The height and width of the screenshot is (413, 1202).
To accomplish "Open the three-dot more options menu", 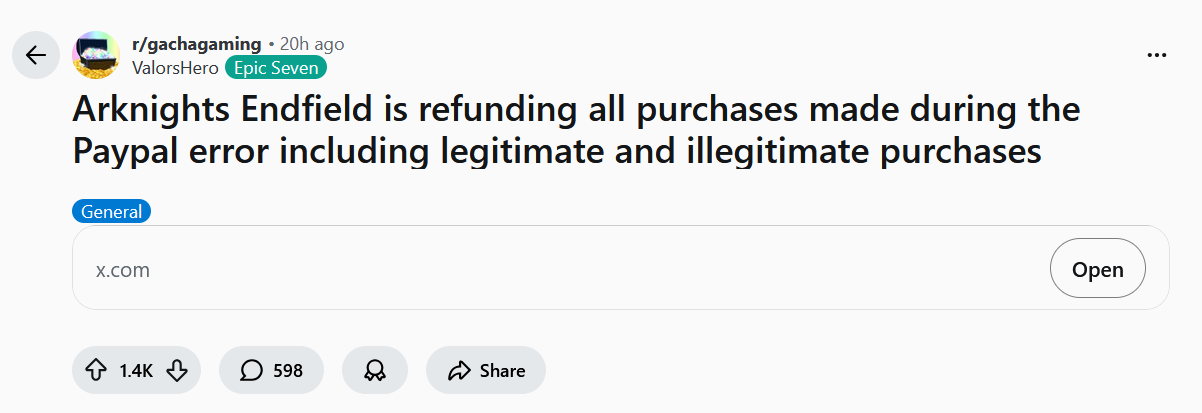I will tap(1157, 55).
